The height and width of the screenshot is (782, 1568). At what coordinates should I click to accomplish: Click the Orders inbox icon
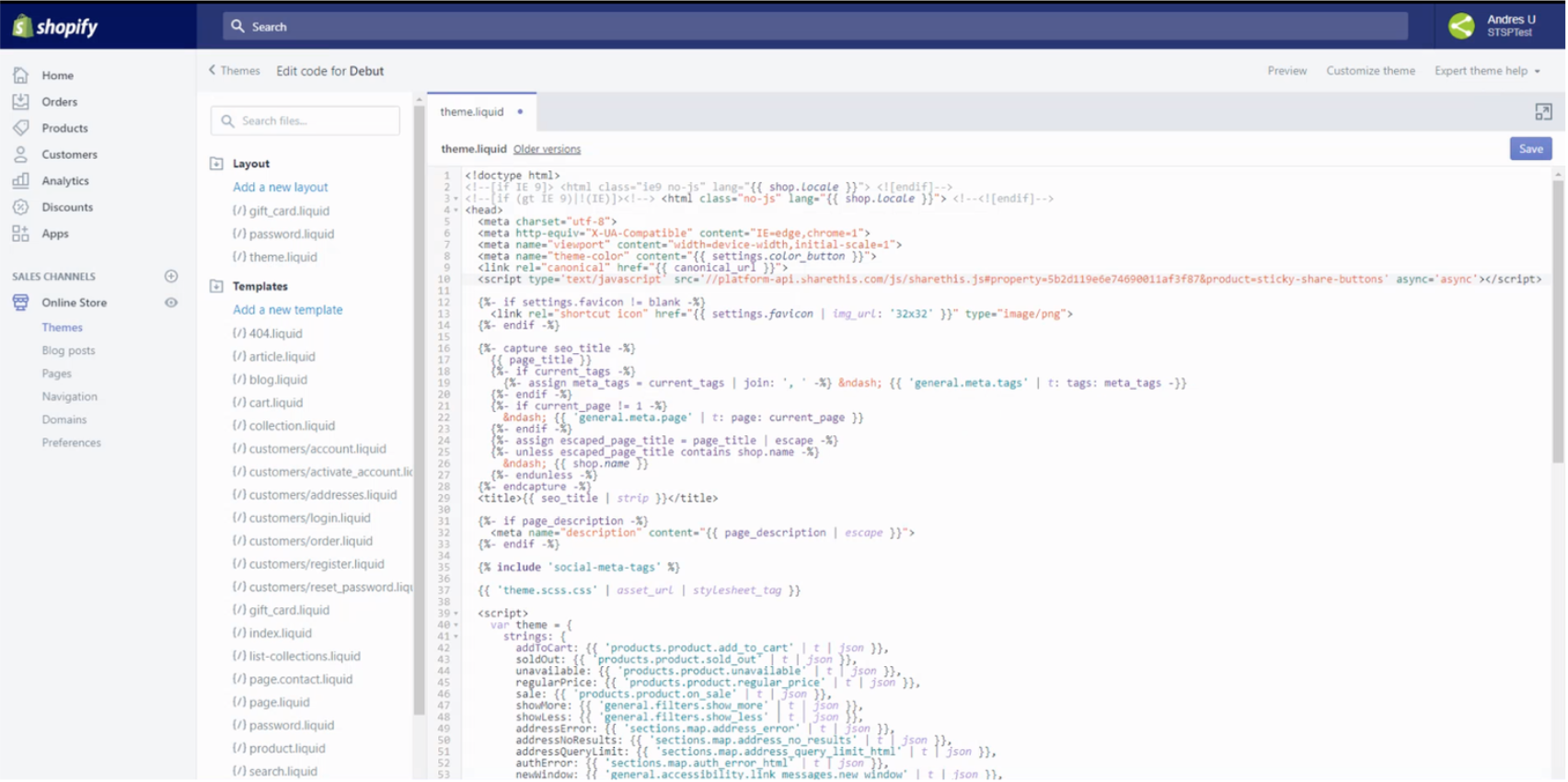(20, 101)
